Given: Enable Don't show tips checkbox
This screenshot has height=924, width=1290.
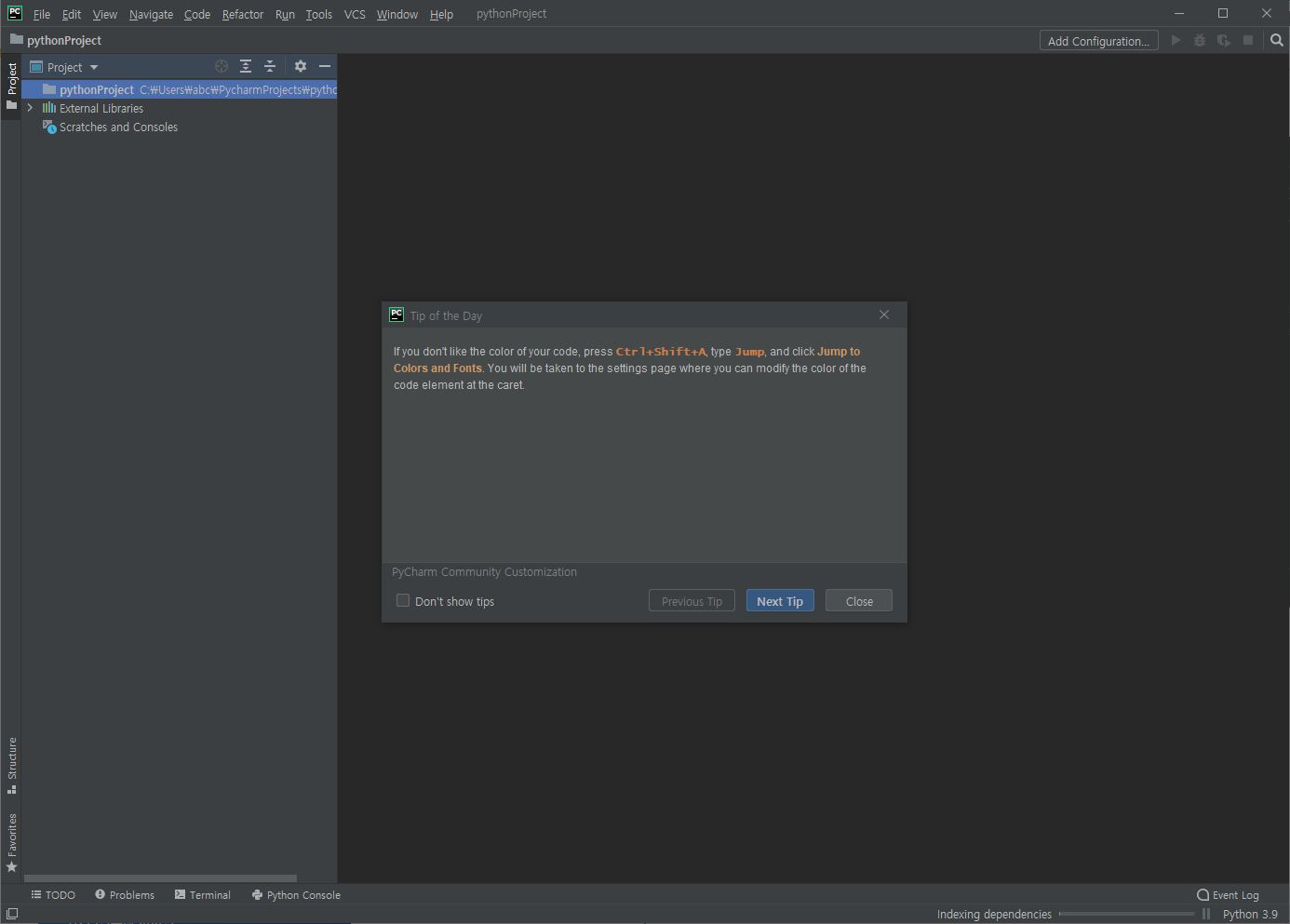Looking at the screenshot, I should coord(403,600).
